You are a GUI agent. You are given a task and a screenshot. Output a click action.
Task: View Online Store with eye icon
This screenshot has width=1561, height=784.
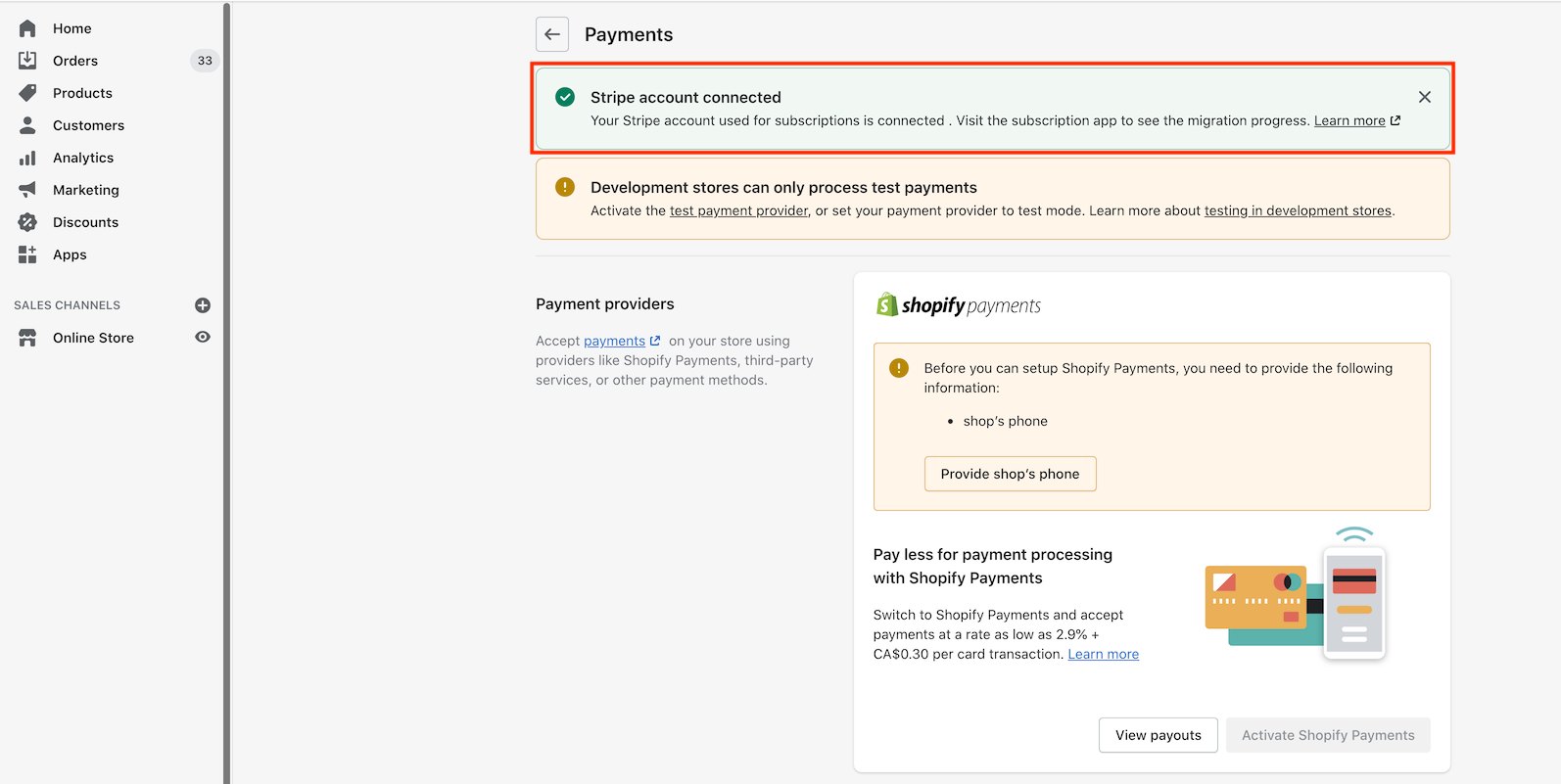[x=203, y=337]
